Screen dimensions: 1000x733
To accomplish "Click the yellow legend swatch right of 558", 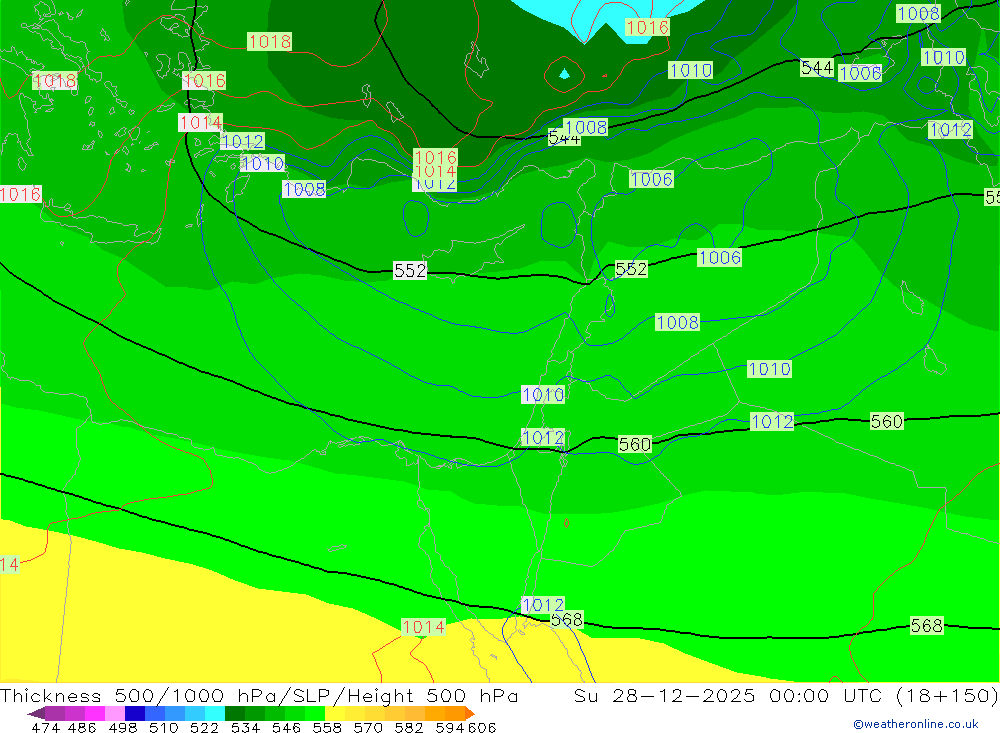I will 335,713.
